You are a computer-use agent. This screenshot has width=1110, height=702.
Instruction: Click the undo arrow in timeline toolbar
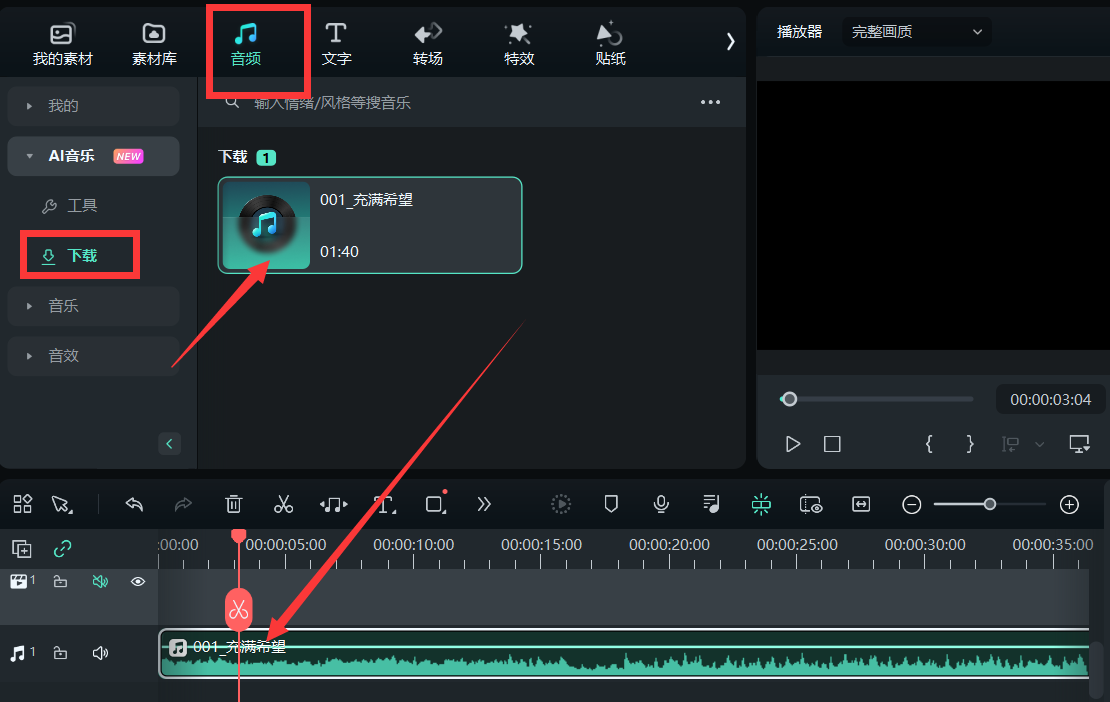(x=134, y=504)
